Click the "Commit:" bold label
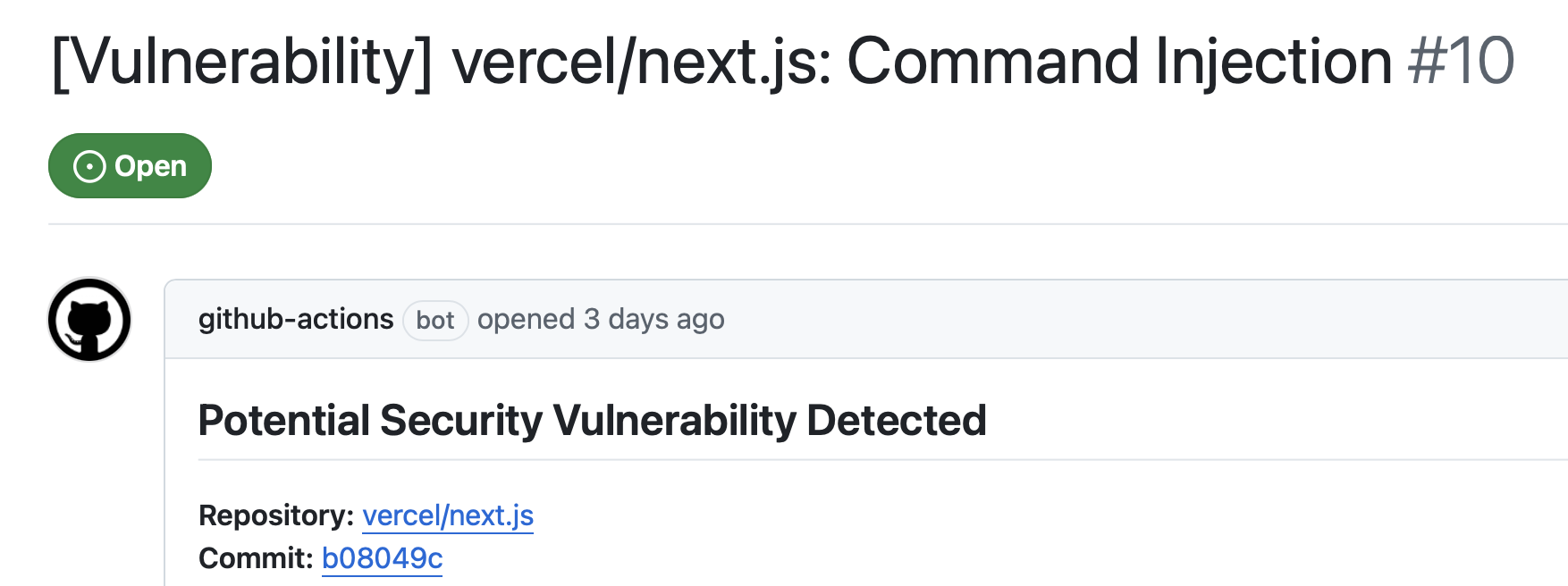The image size is (1568, 586). tap(256, 558)
